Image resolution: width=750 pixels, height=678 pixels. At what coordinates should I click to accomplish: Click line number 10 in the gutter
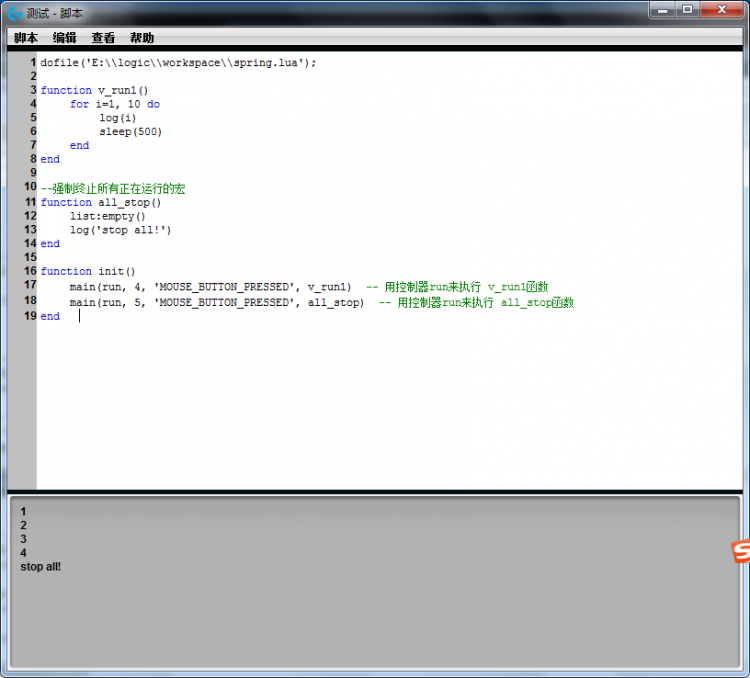coord(30,187)
